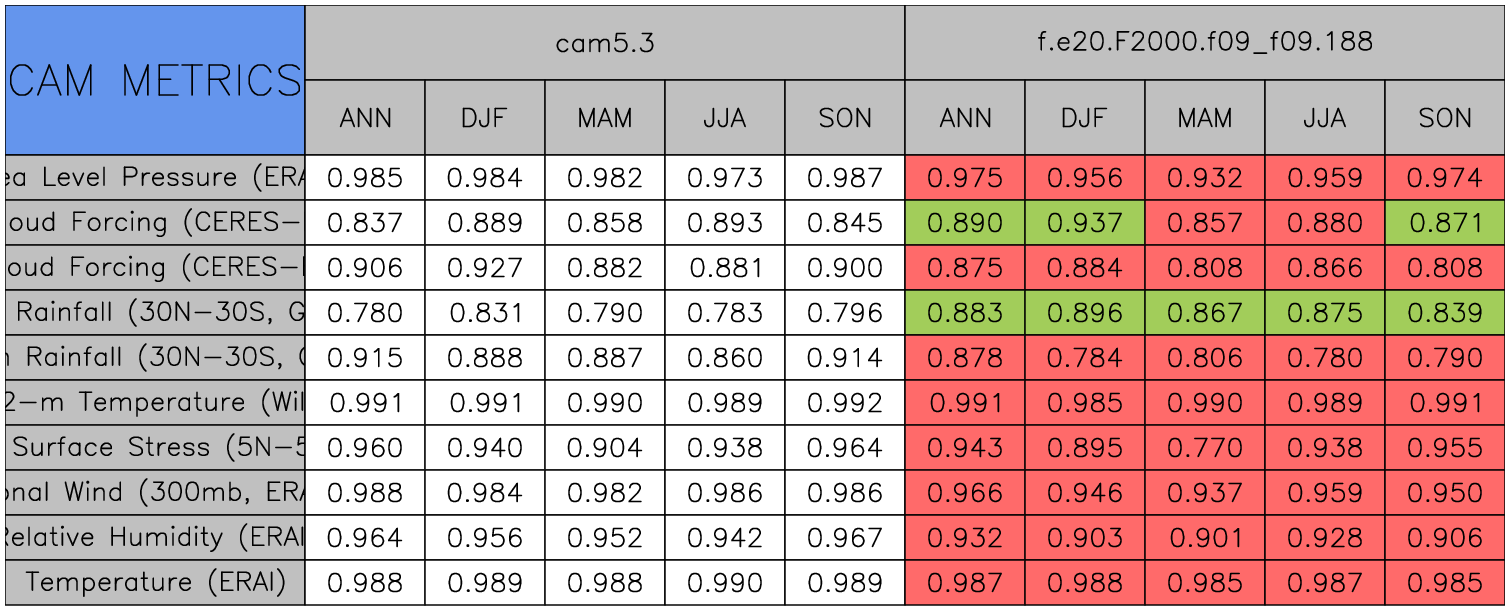Click the green cell showing 0.896
1510x611 pixels.
pyautogui.click(x=1085, y=313)
